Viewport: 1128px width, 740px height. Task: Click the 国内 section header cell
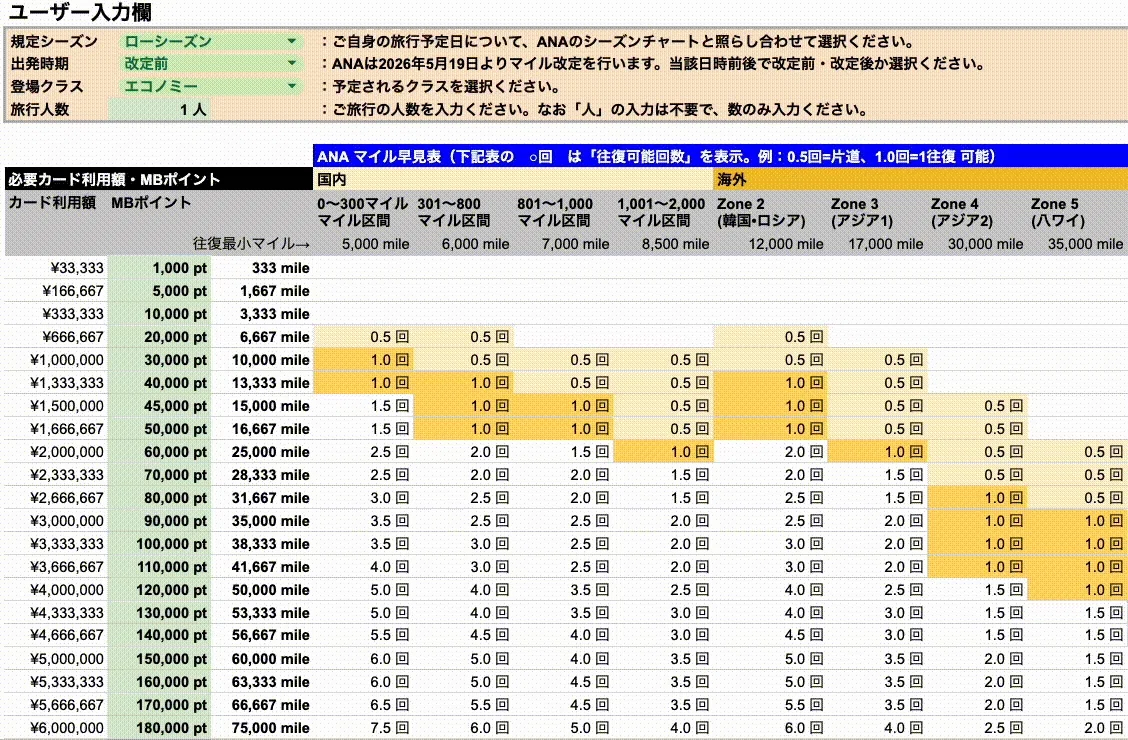[513, 179]
